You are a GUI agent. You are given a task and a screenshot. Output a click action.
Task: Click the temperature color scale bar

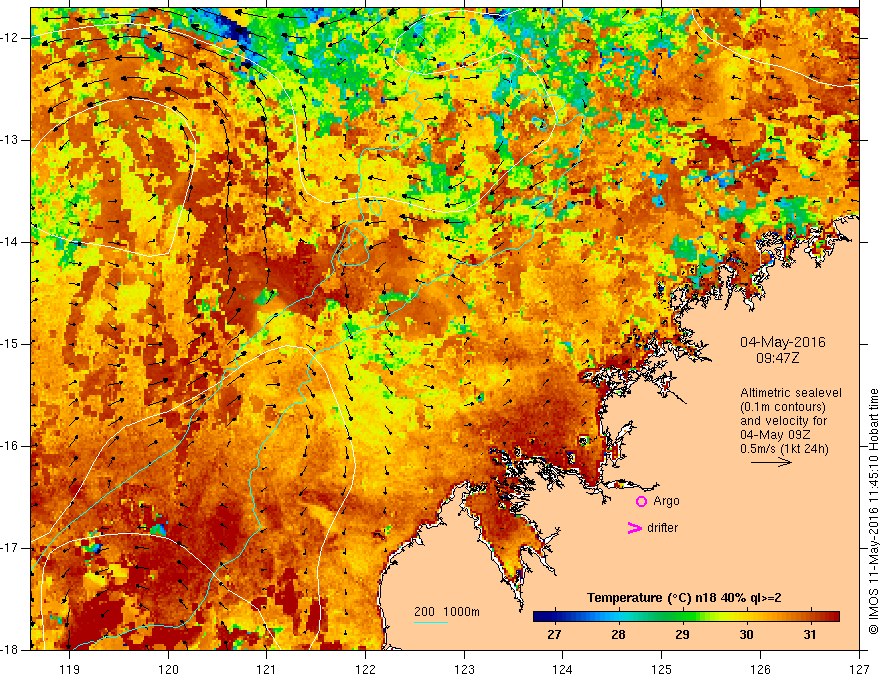[x=686, y=617]
